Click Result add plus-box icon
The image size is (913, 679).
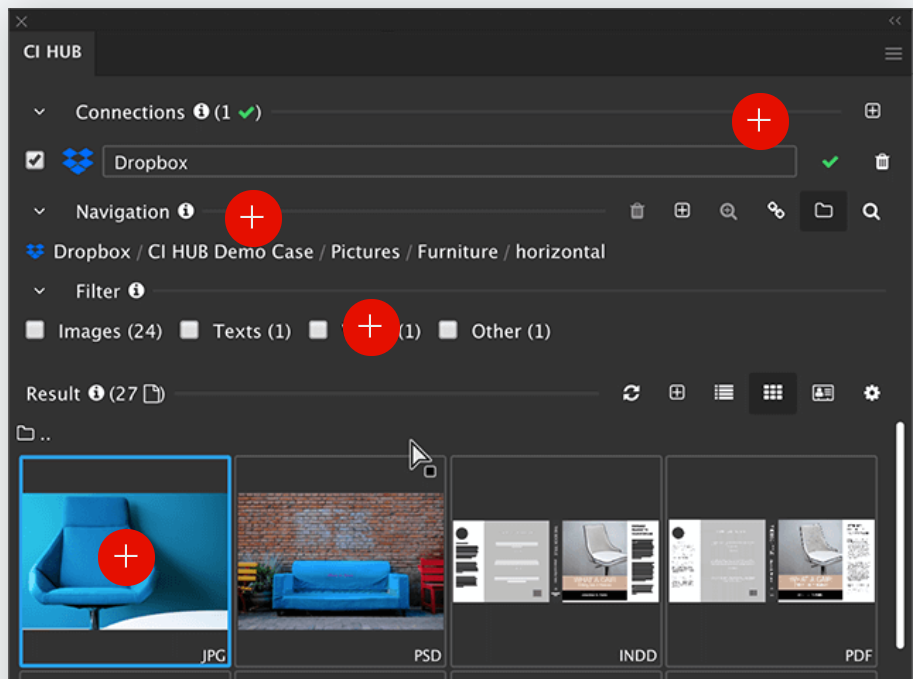point(677,392)
